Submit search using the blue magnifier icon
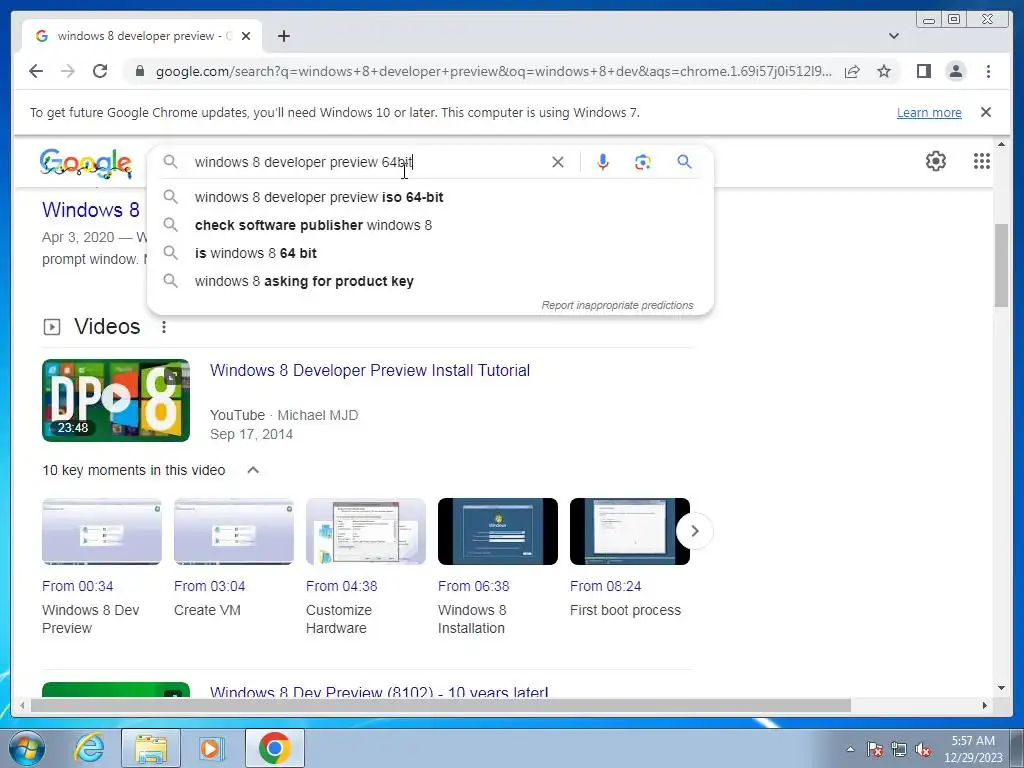 (684, 161)
